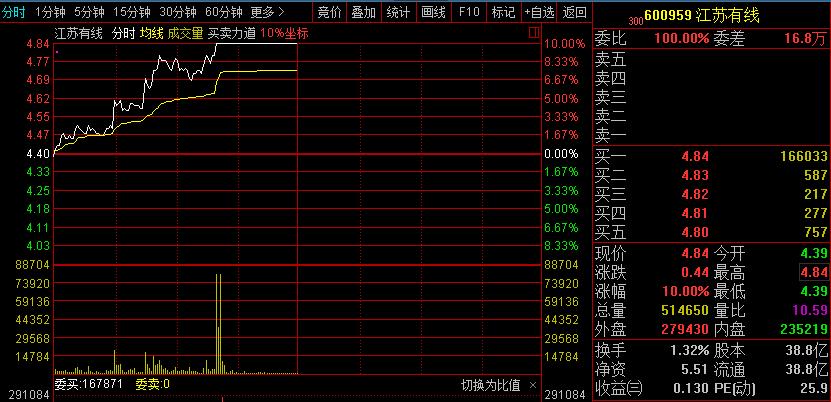Toggle the 均线 average line indicator
This screenshot has width=831, height=402.
click(x=151, y=34)
